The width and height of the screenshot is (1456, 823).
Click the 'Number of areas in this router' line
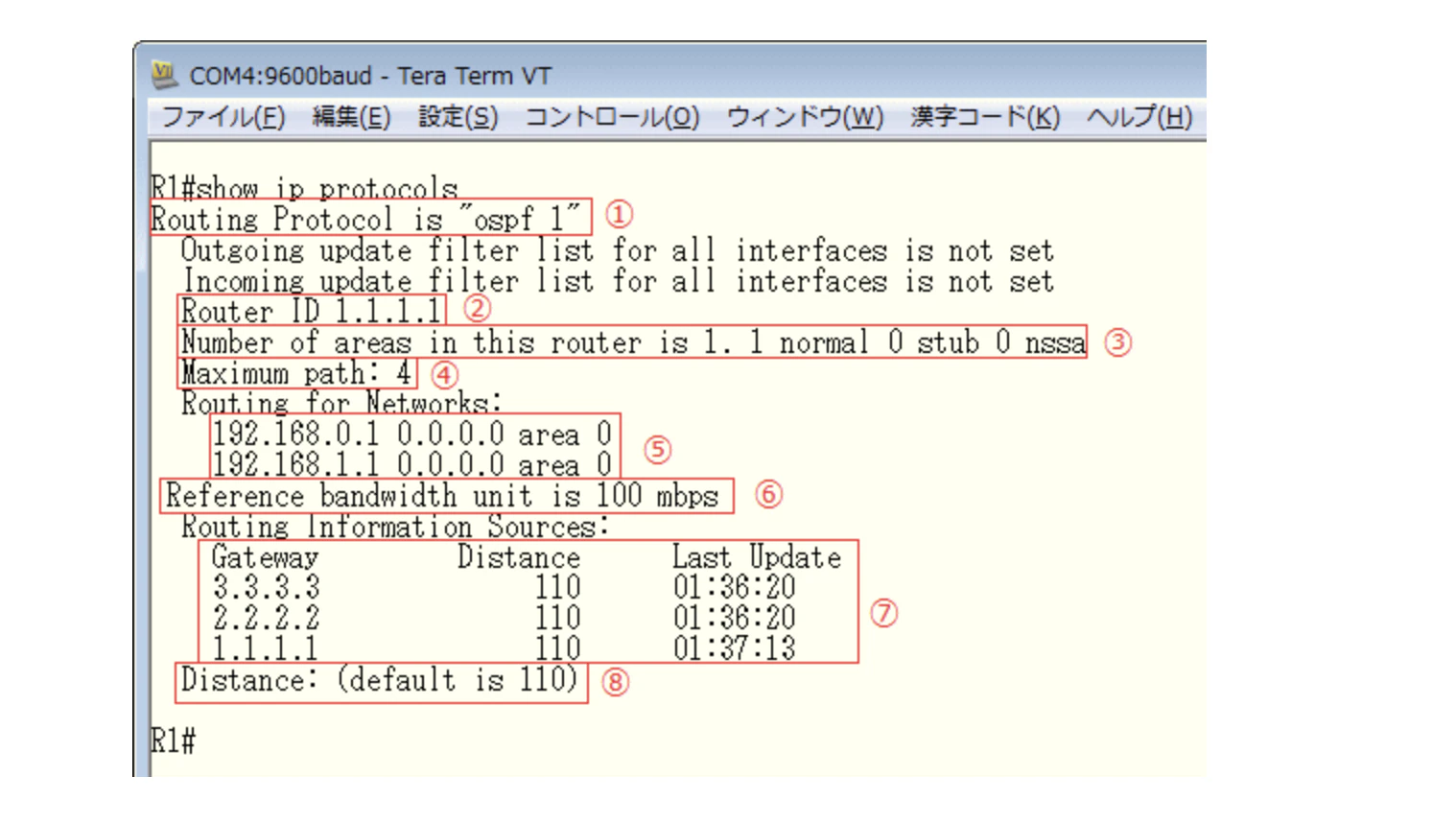(x=633, y=342)
